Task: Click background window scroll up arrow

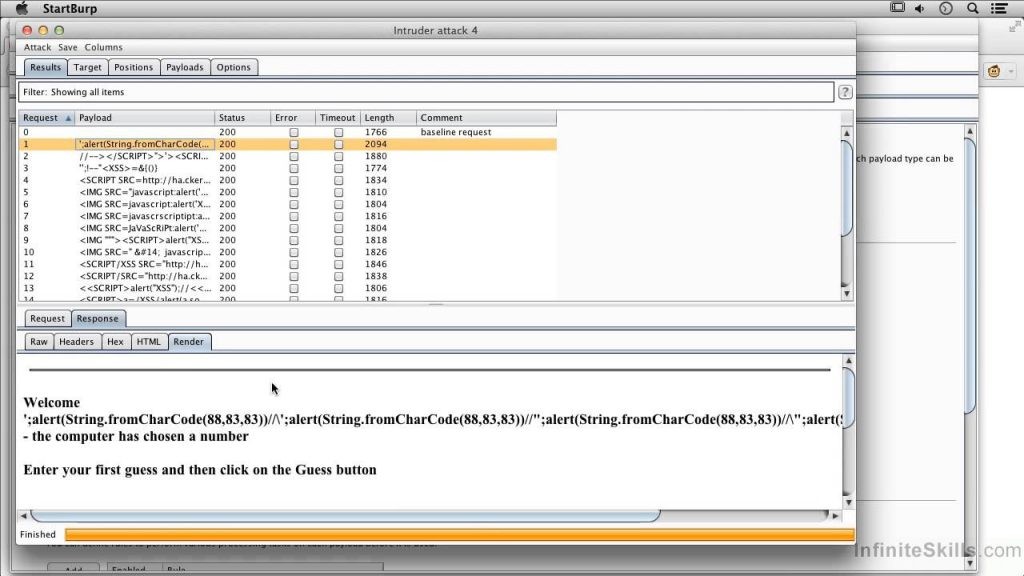Action: [970, 131]
